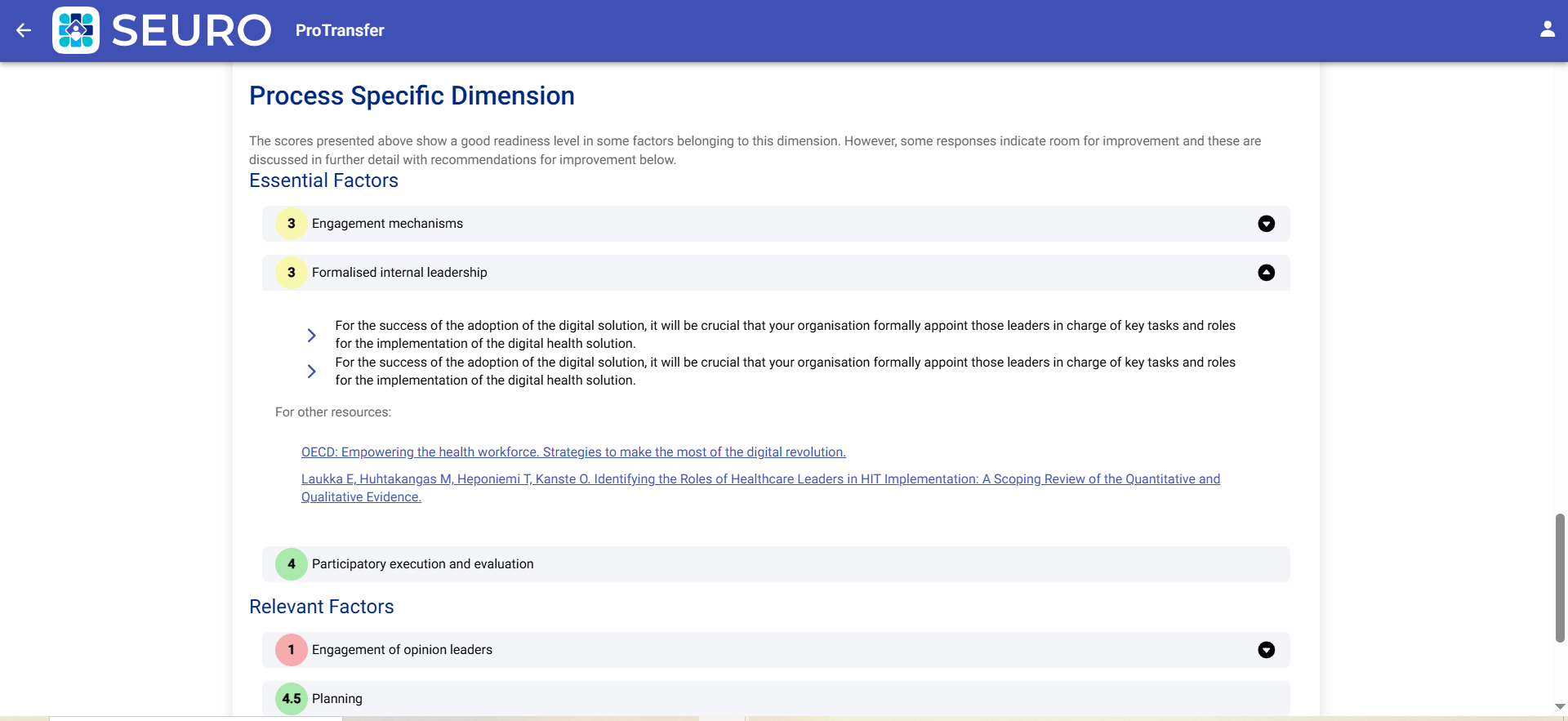Click the back arrow in header
This screenshot has height=721, width=1568.
24,30
